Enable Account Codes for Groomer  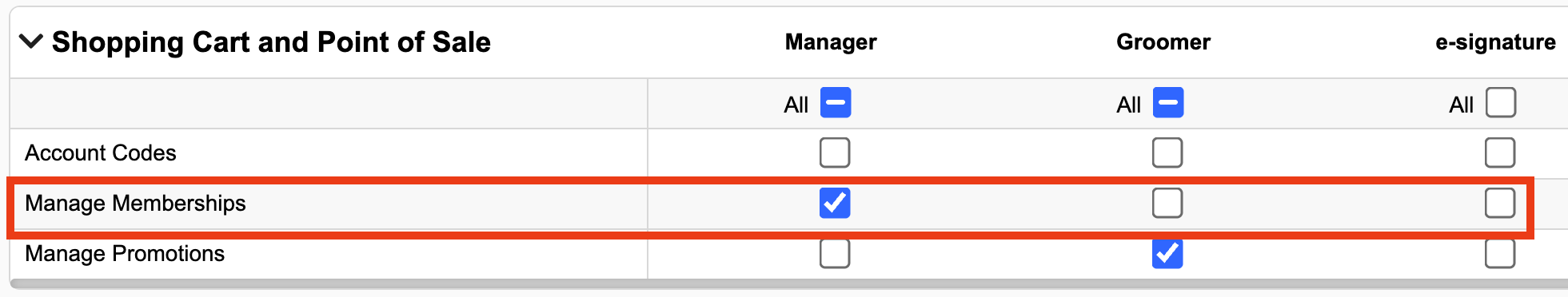[x=1167, y=152]
